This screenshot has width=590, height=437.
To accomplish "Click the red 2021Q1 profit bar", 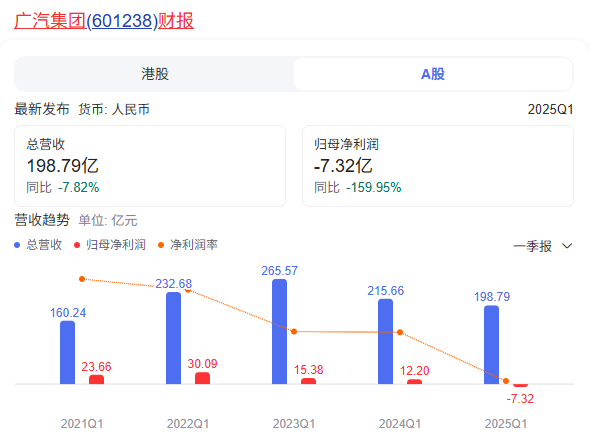I will [x=96, y=379].
